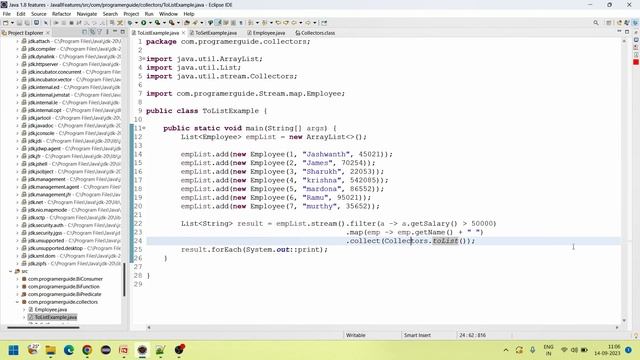
Task: Click the Pin Editor toolbar icon
Action: pyautogui.click(x=324, y=23)
